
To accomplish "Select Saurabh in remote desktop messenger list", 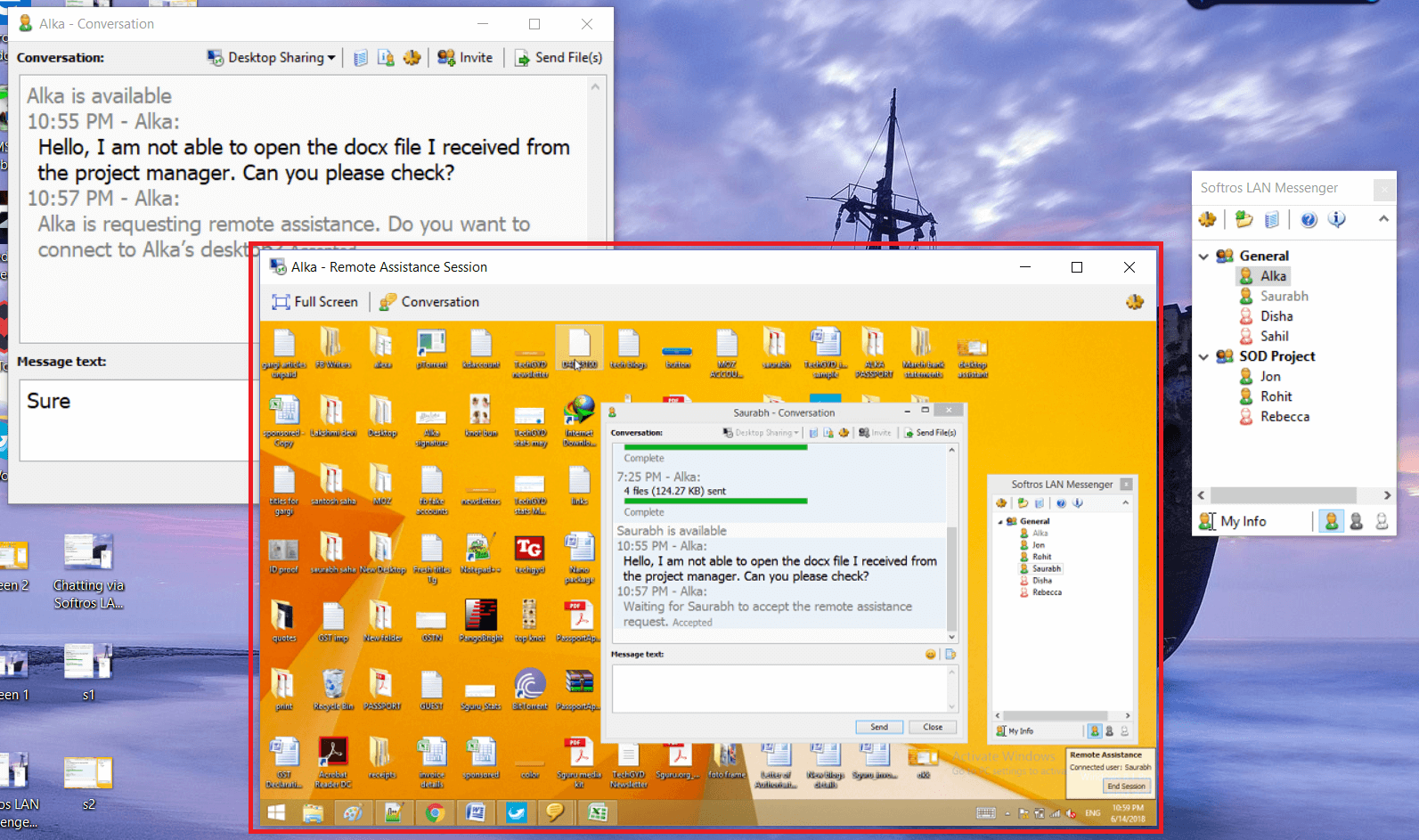I will point(1040,568).
